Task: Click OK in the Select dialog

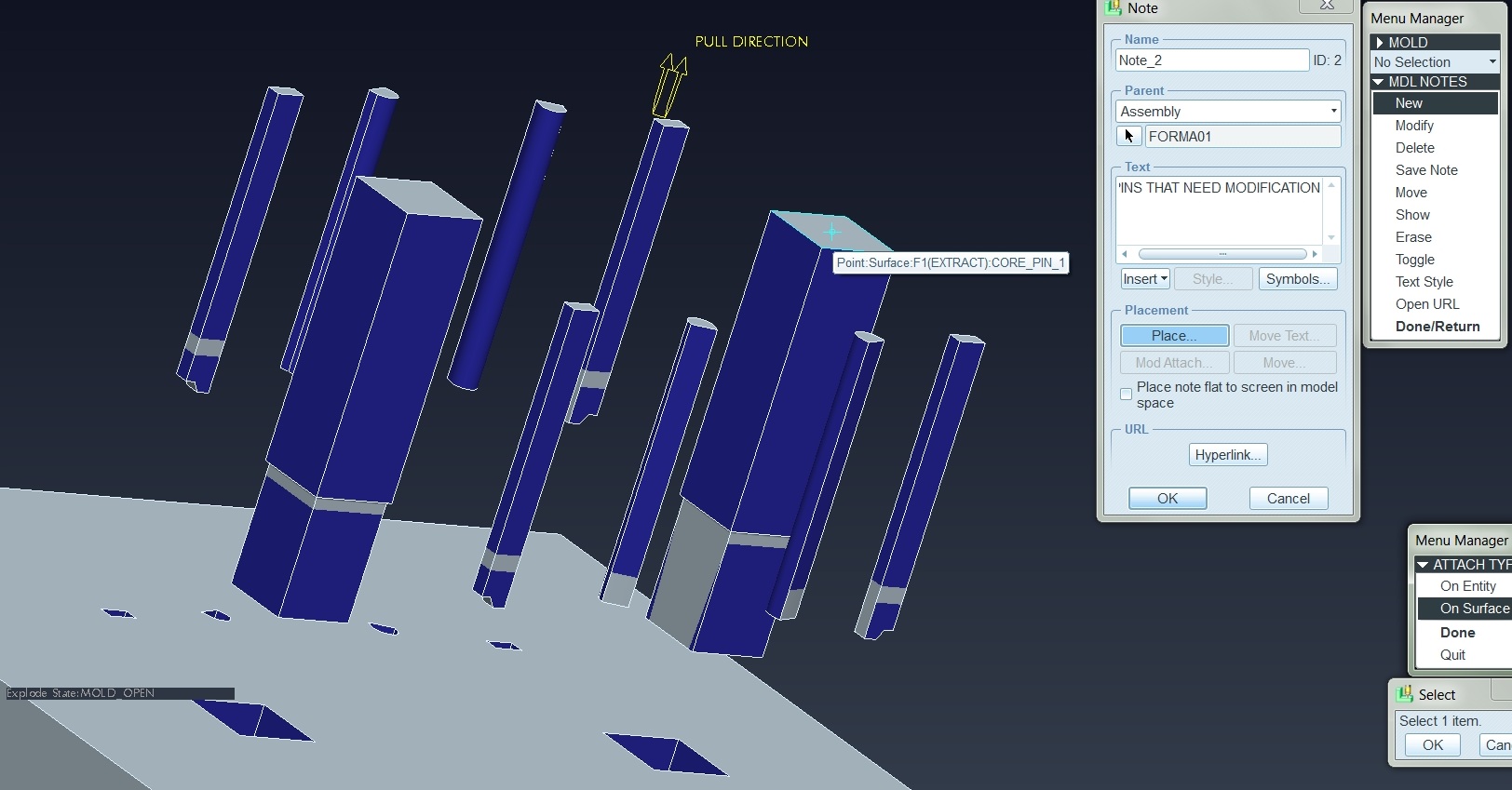Action: [x=1433, y=745]
